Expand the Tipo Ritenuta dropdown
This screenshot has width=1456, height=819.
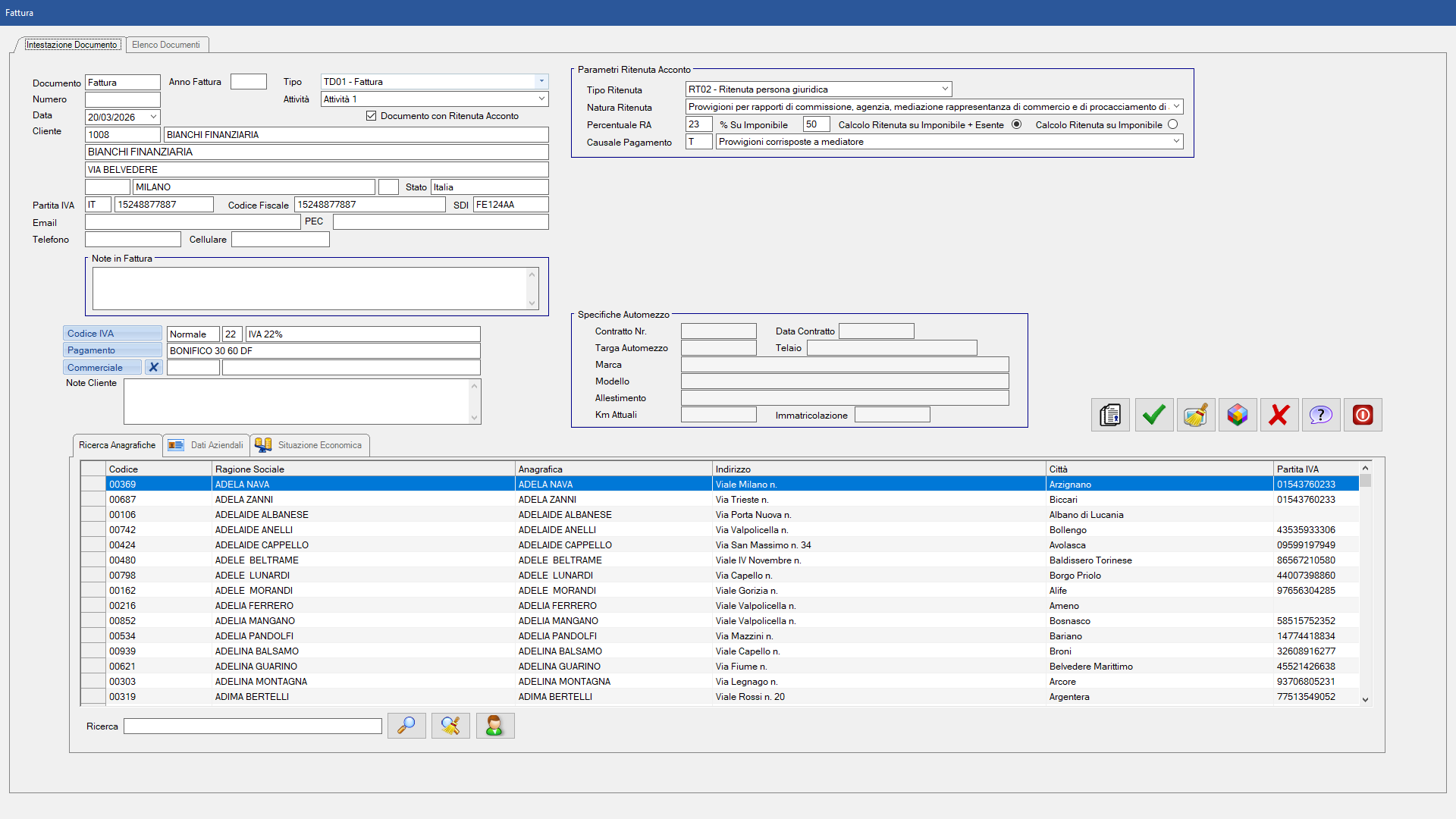pos(945,89)
